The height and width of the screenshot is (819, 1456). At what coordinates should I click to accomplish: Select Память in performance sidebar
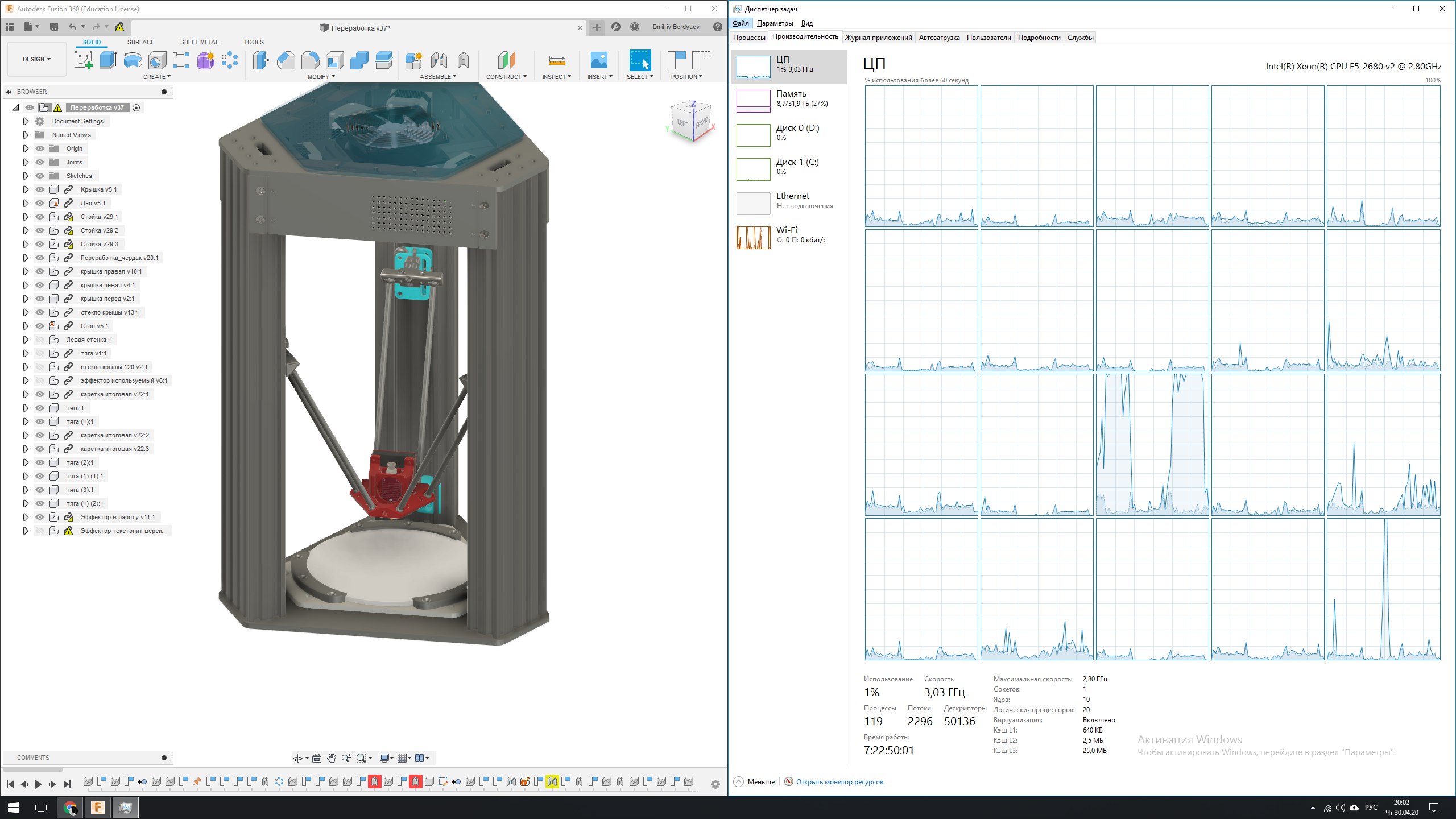pyautogui.click(x=788, y=101)
